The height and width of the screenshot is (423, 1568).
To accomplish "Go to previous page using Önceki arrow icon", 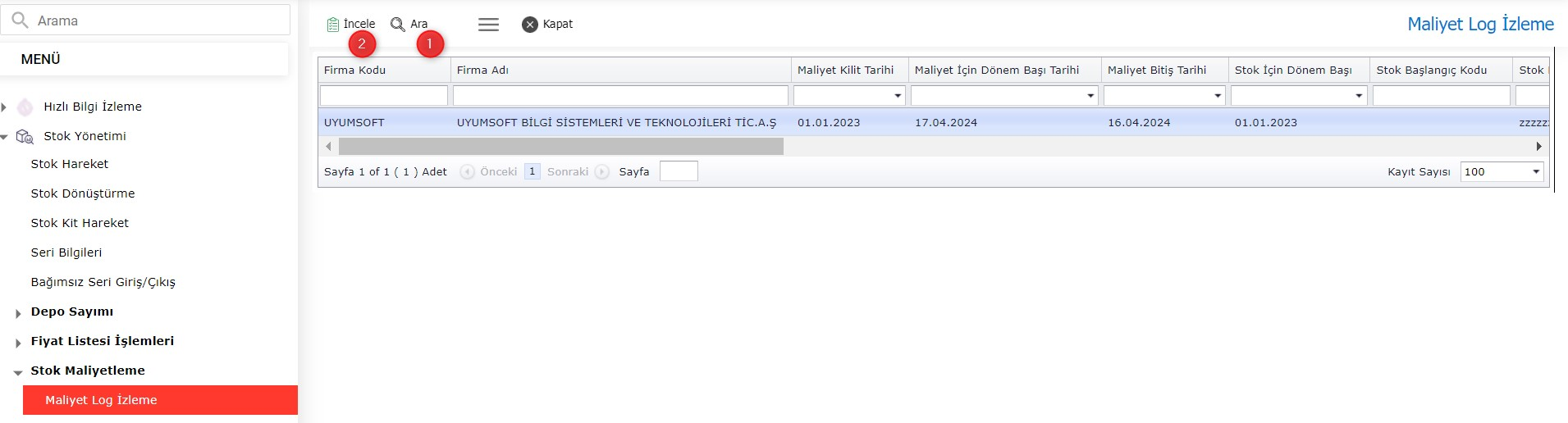I will click(x=467, y=172).
